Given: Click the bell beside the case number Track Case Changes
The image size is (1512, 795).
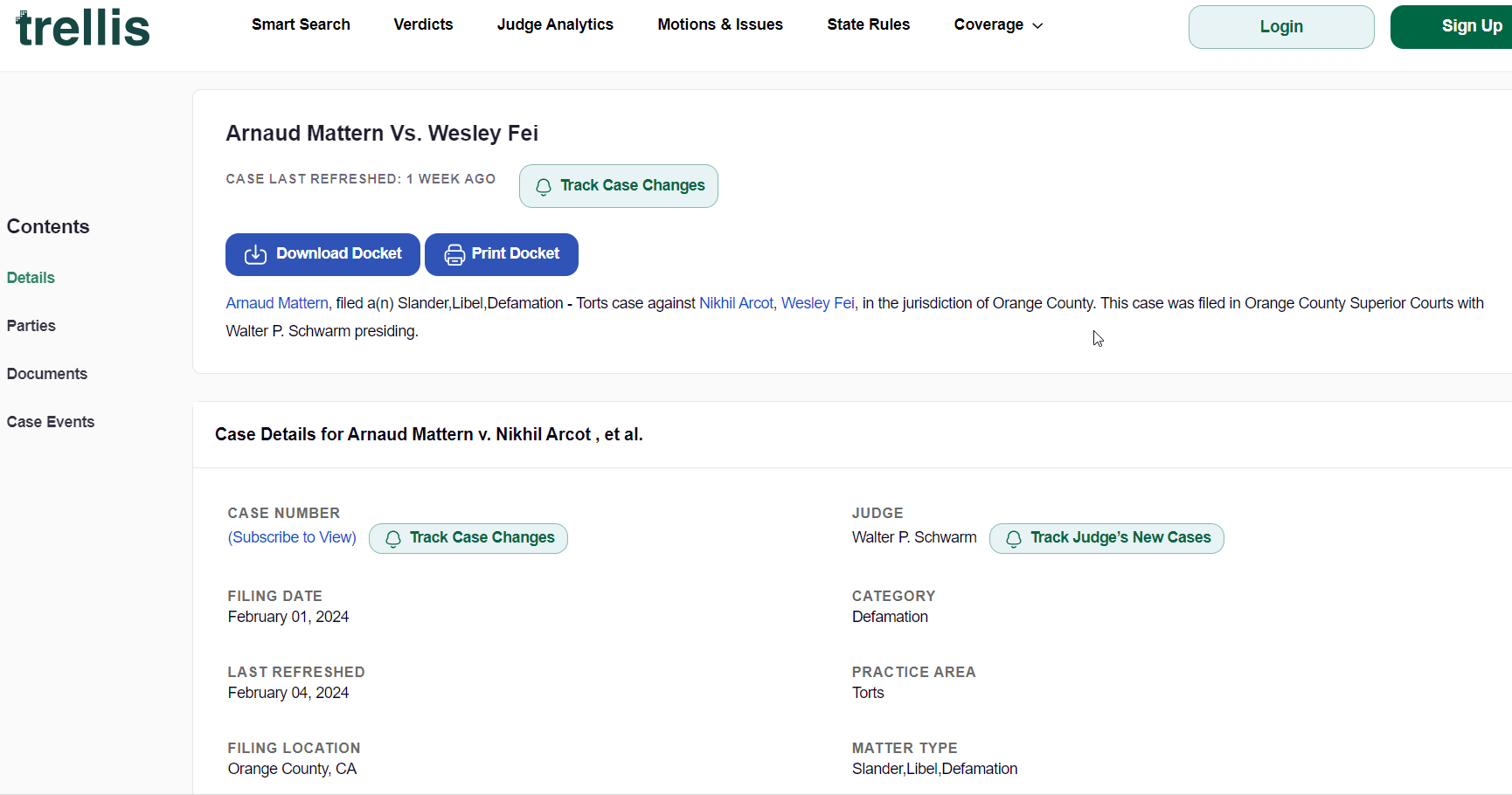Looking at the screenshot, I should tap(392, 539).
